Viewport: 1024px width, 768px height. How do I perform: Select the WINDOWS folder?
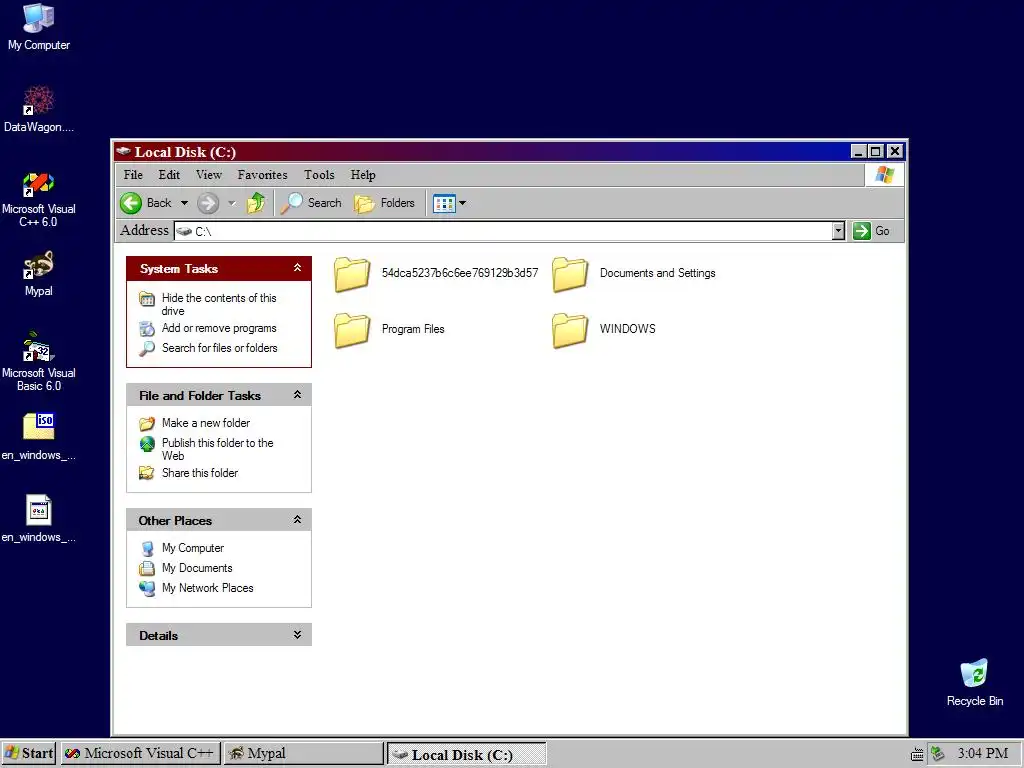603,329
